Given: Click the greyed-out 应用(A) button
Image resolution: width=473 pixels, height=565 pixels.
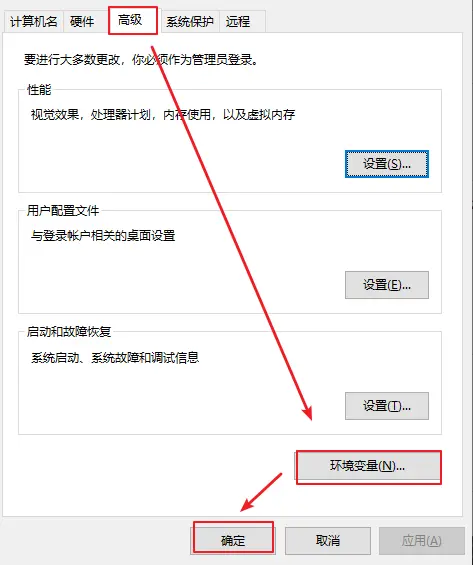Looking at the screenshot, I should tap(421, 540).
